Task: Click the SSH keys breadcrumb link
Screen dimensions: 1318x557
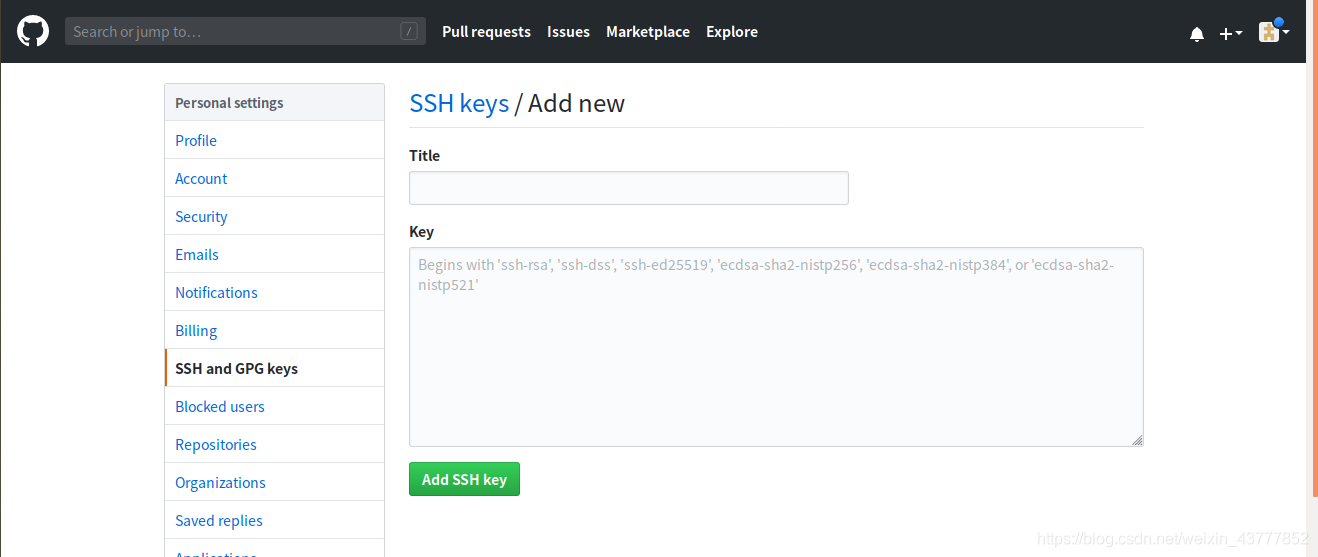Action: [459, 103]
